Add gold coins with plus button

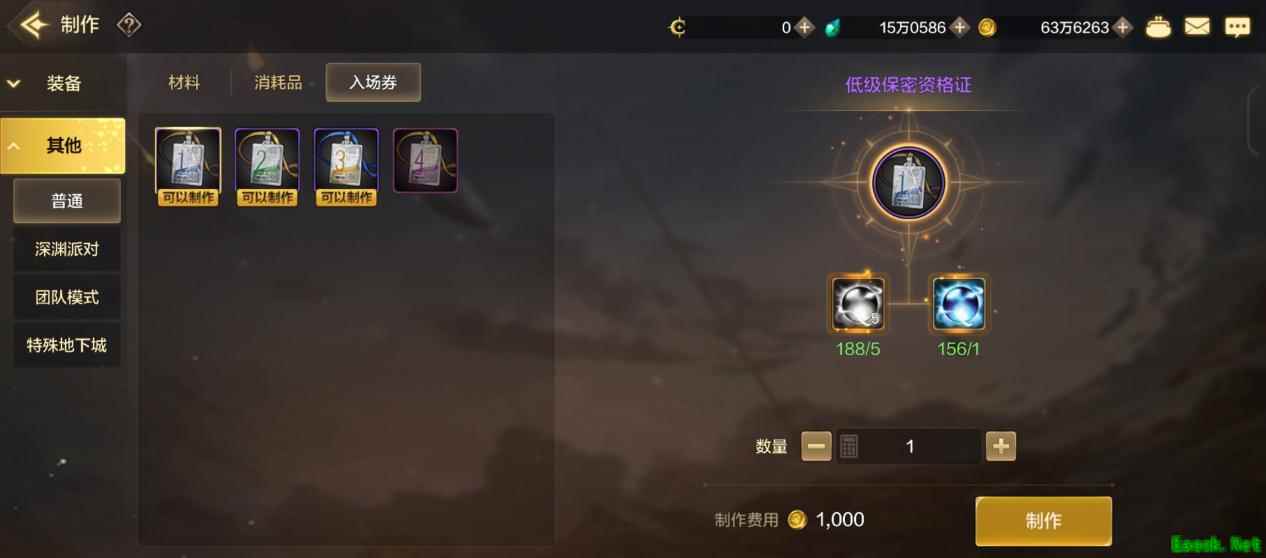pyautogui.click(x=1124, y=28)
